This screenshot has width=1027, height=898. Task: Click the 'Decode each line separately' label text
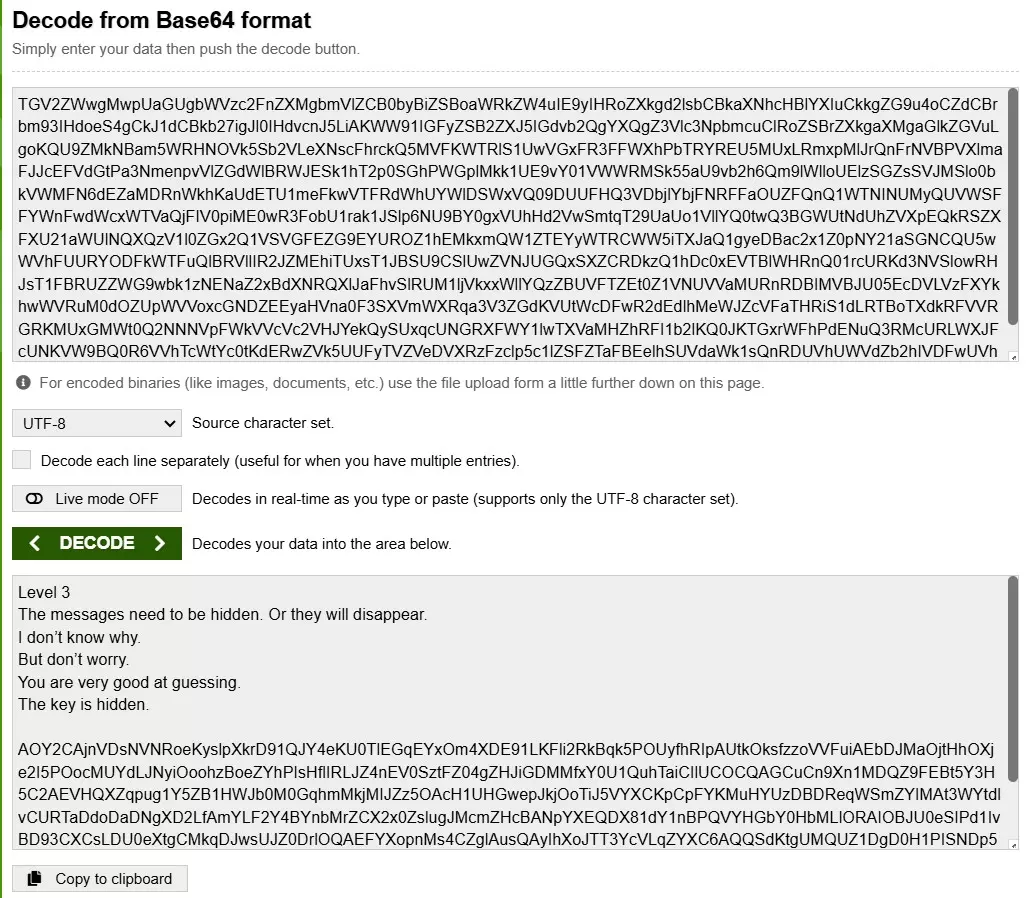[280, 461]
